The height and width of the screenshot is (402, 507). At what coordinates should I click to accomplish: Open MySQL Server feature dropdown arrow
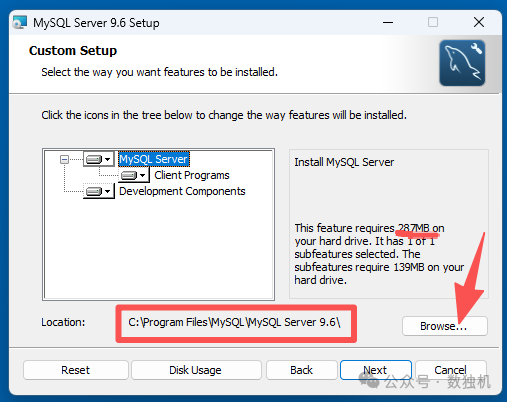[107, 159]
